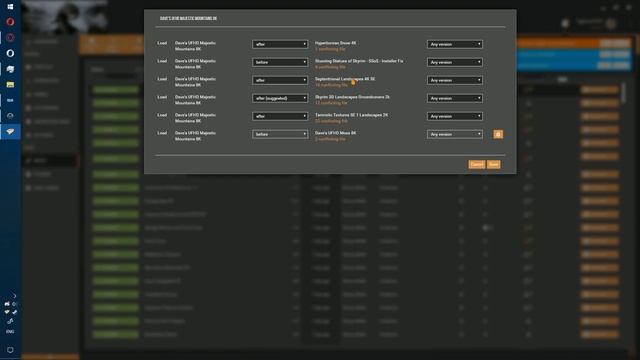Image resolution: width=640 pixels, height=360 pixels.
Task: Open load order dropdown for Dave's UFHD Moss 8K
Action: [280, 134]
